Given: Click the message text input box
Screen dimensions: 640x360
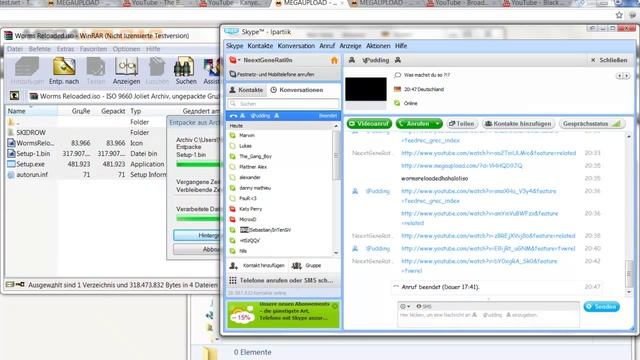Looking at the screenshot, I should [488, 319].
